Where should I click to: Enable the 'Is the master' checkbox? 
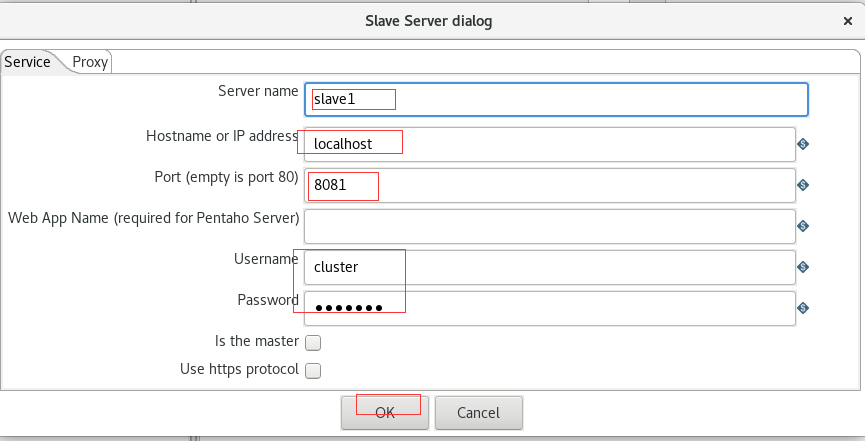313,343
